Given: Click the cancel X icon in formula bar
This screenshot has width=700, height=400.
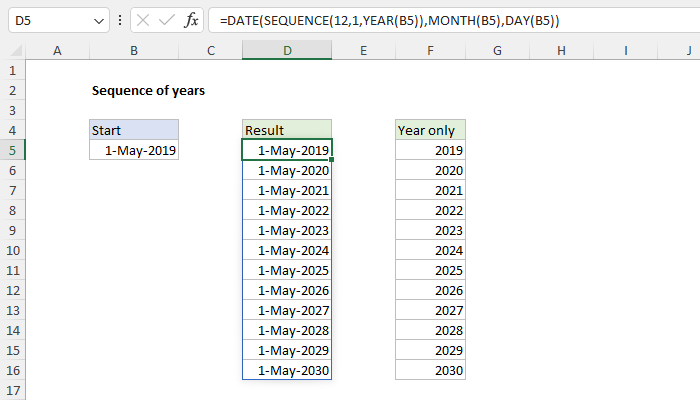Looking at the screenshot, I should coord(143,20).
